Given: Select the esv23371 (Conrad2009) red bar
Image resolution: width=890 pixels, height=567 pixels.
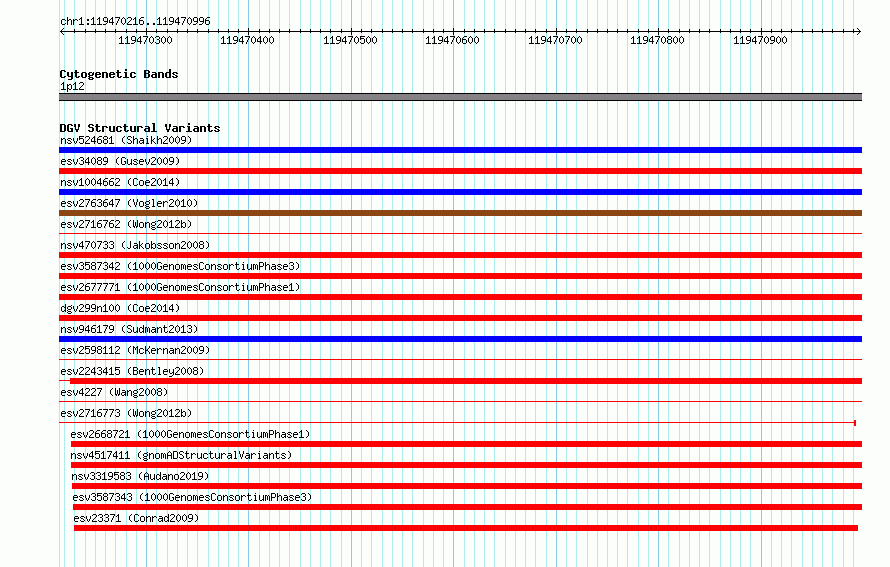Looking at the screenshot, I should [x=465, y=528].
